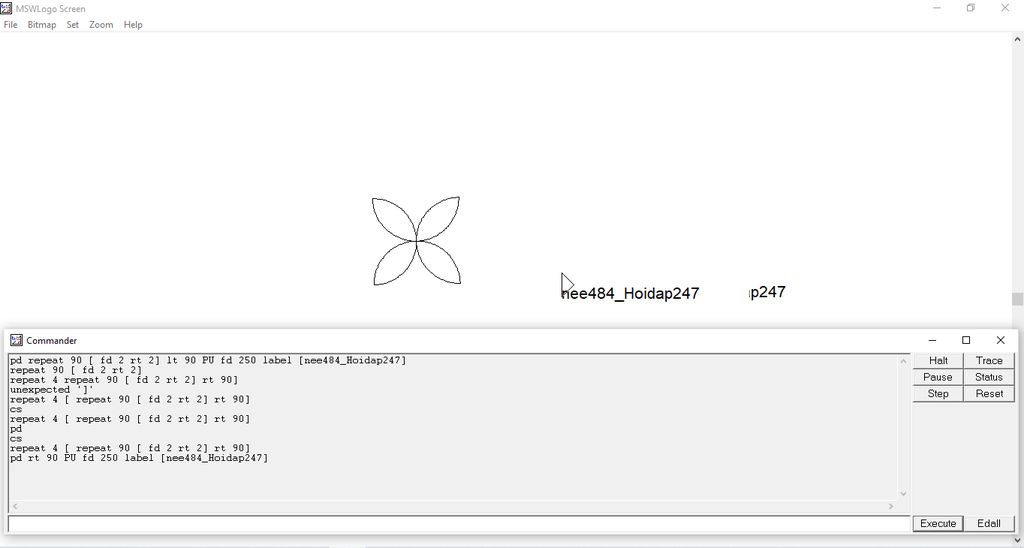1024x548 pixels.
Task: Select the first history line starting 'pd repeat 90'
Action: (208, 361)
